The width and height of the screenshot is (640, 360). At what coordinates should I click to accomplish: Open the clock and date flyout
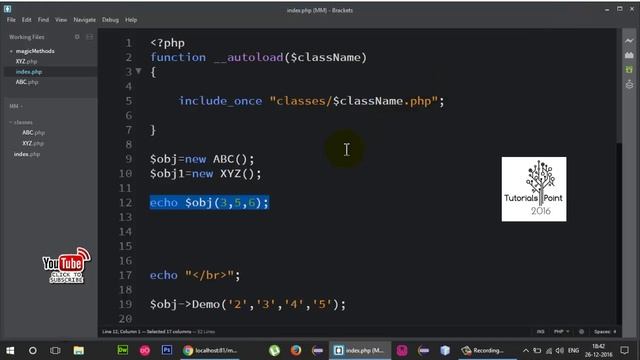[x=598, y=350]
